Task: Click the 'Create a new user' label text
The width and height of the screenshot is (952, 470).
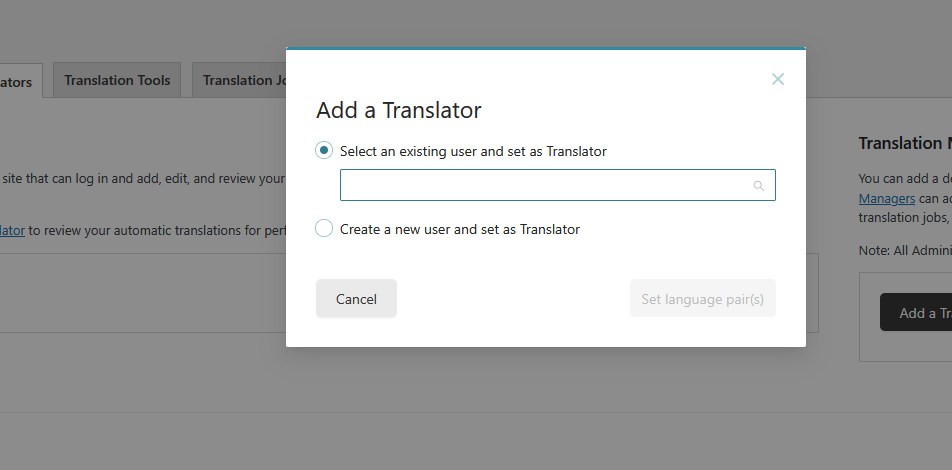Action: tap(460, 229)
